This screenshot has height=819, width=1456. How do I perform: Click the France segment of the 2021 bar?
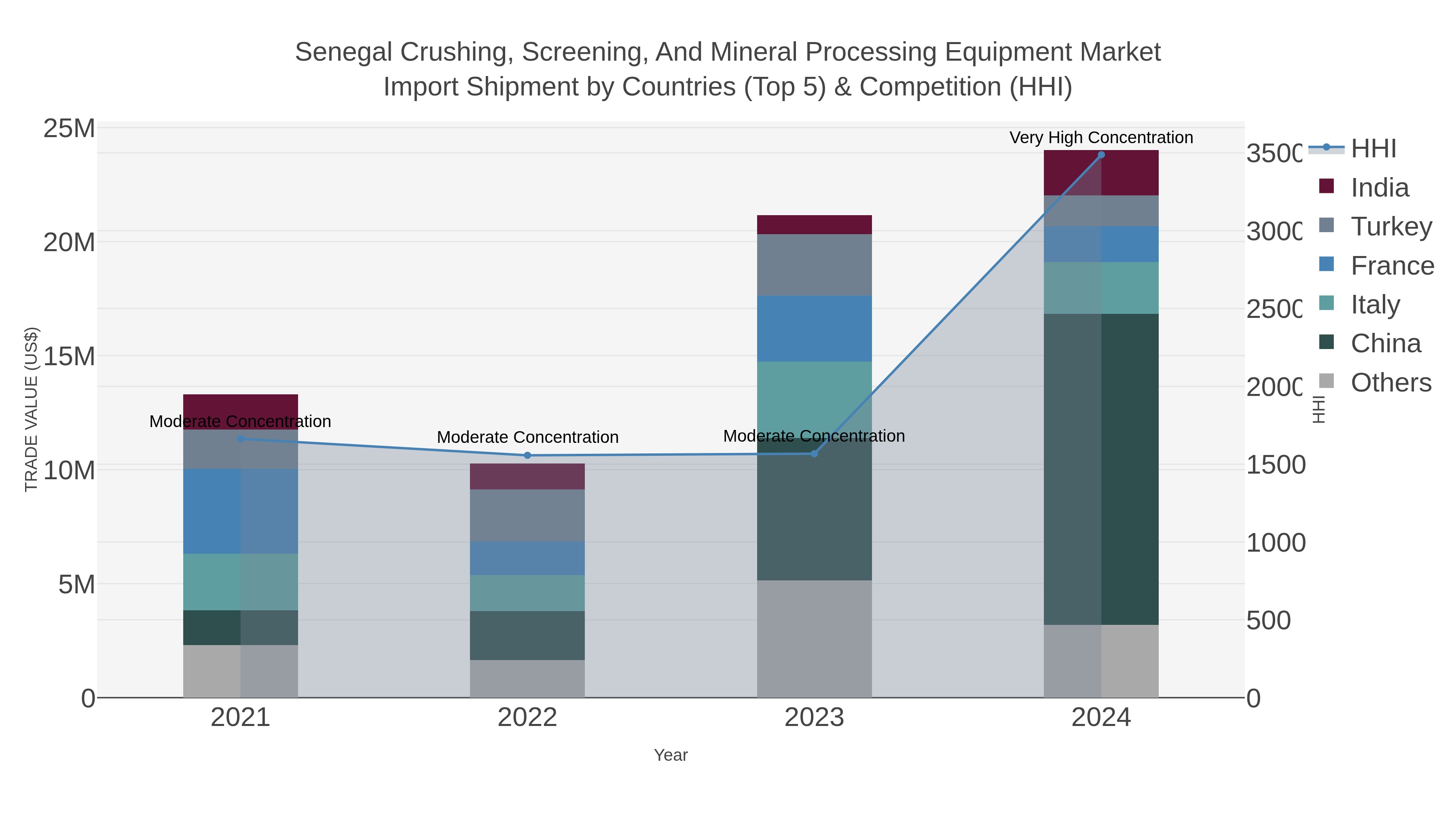click(240, 511)
